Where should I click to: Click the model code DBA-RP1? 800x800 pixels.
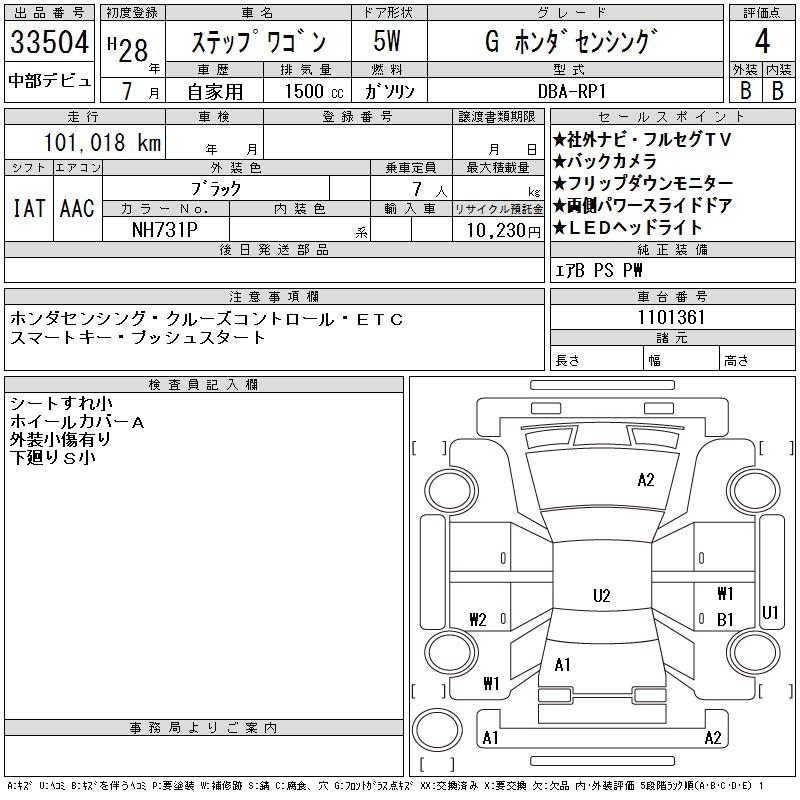point(571,91)
